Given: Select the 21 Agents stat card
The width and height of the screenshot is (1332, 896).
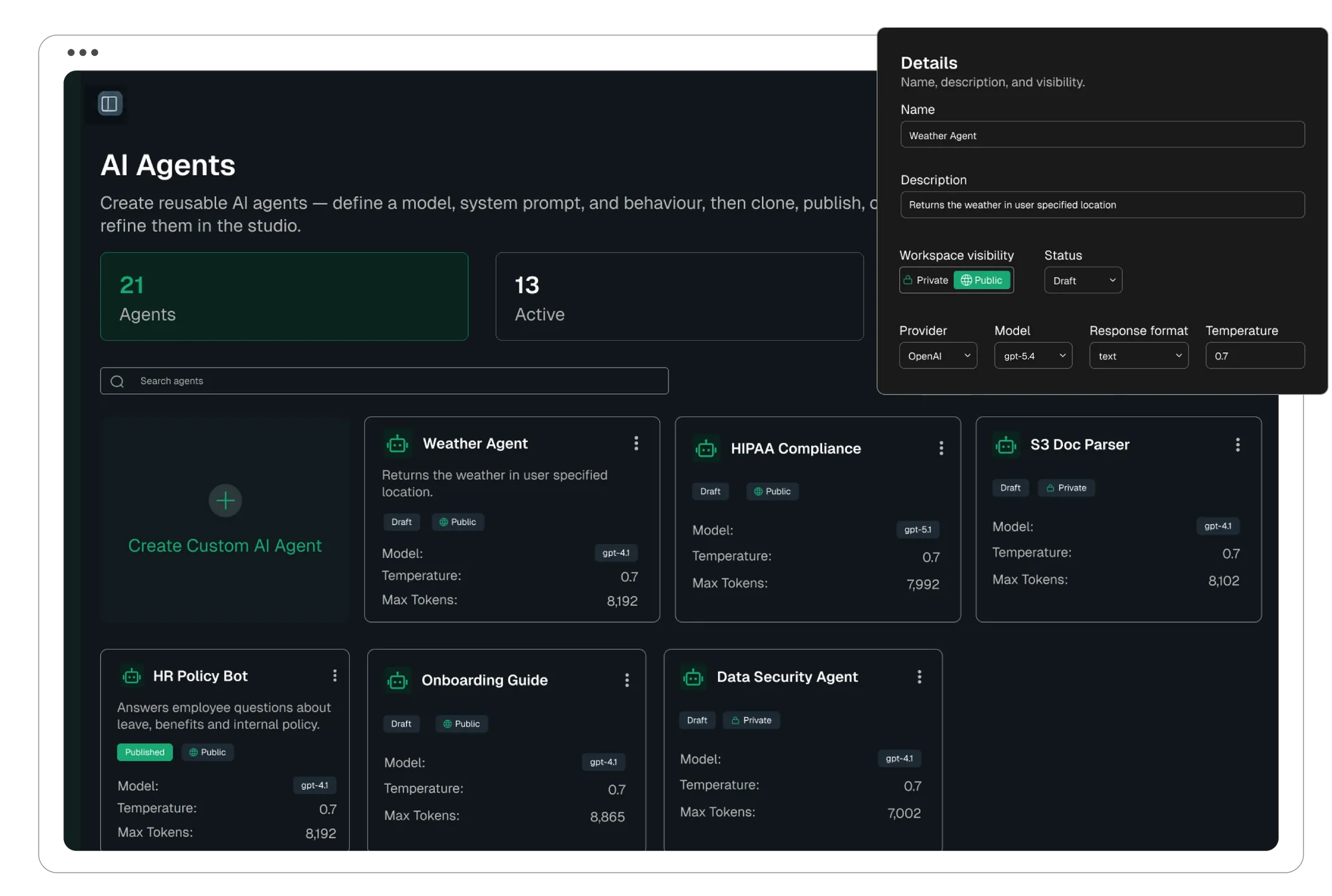Looking at the screenshot, I should point(284,297).
